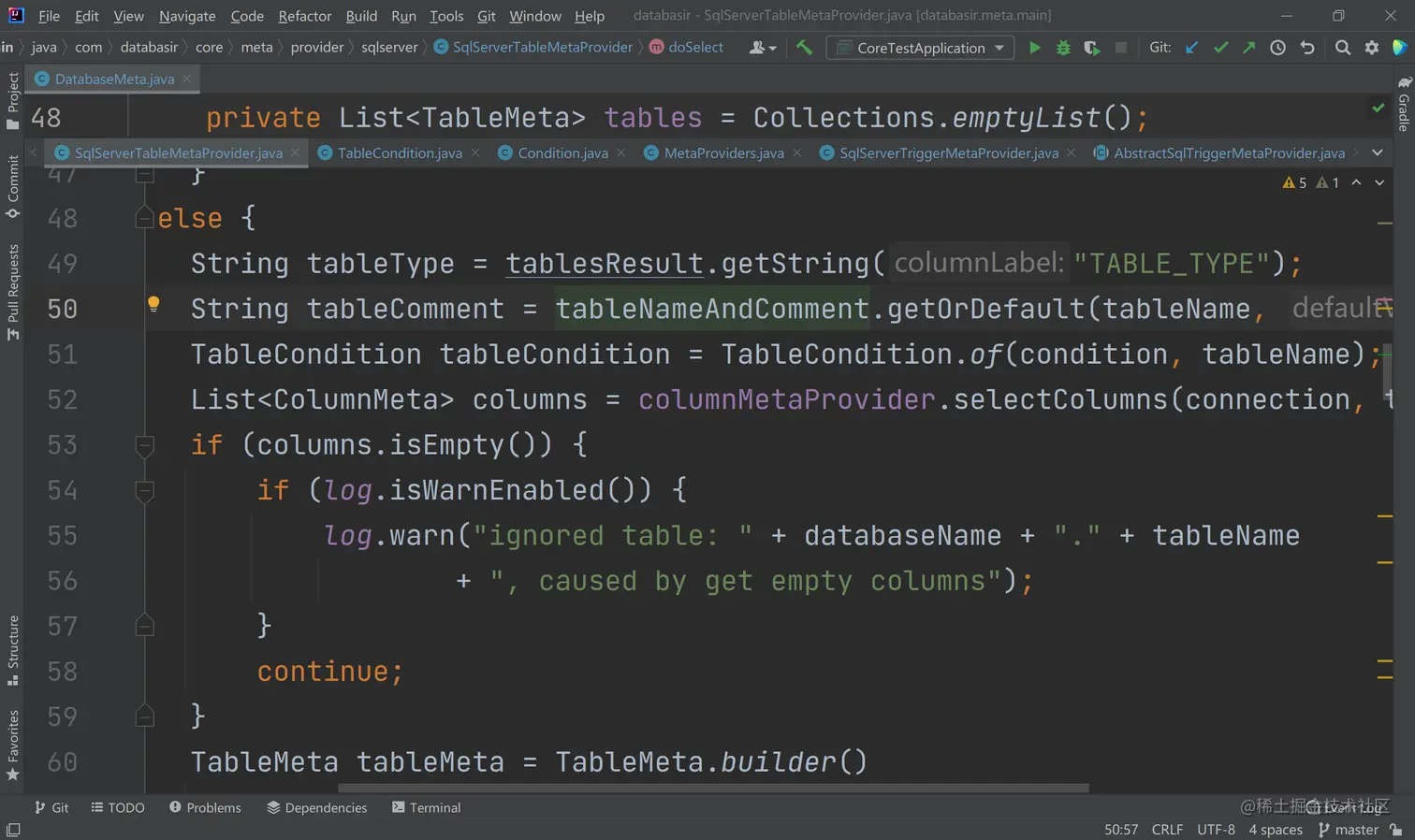Commit changes with the green checkmark
The image size is (1415, 840).
click(x=1220, y=48)
